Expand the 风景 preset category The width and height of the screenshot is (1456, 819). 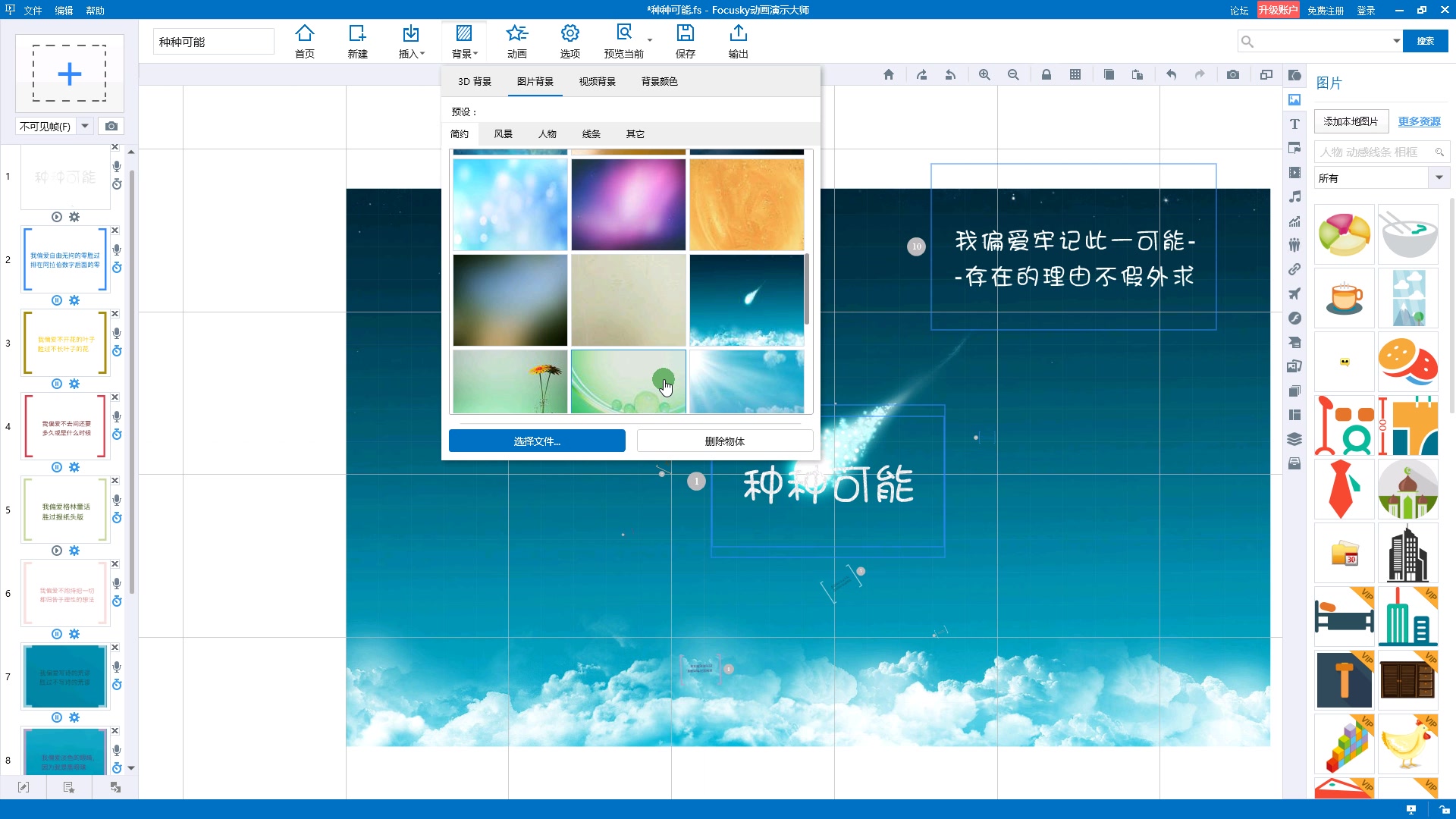coord(503,133)
